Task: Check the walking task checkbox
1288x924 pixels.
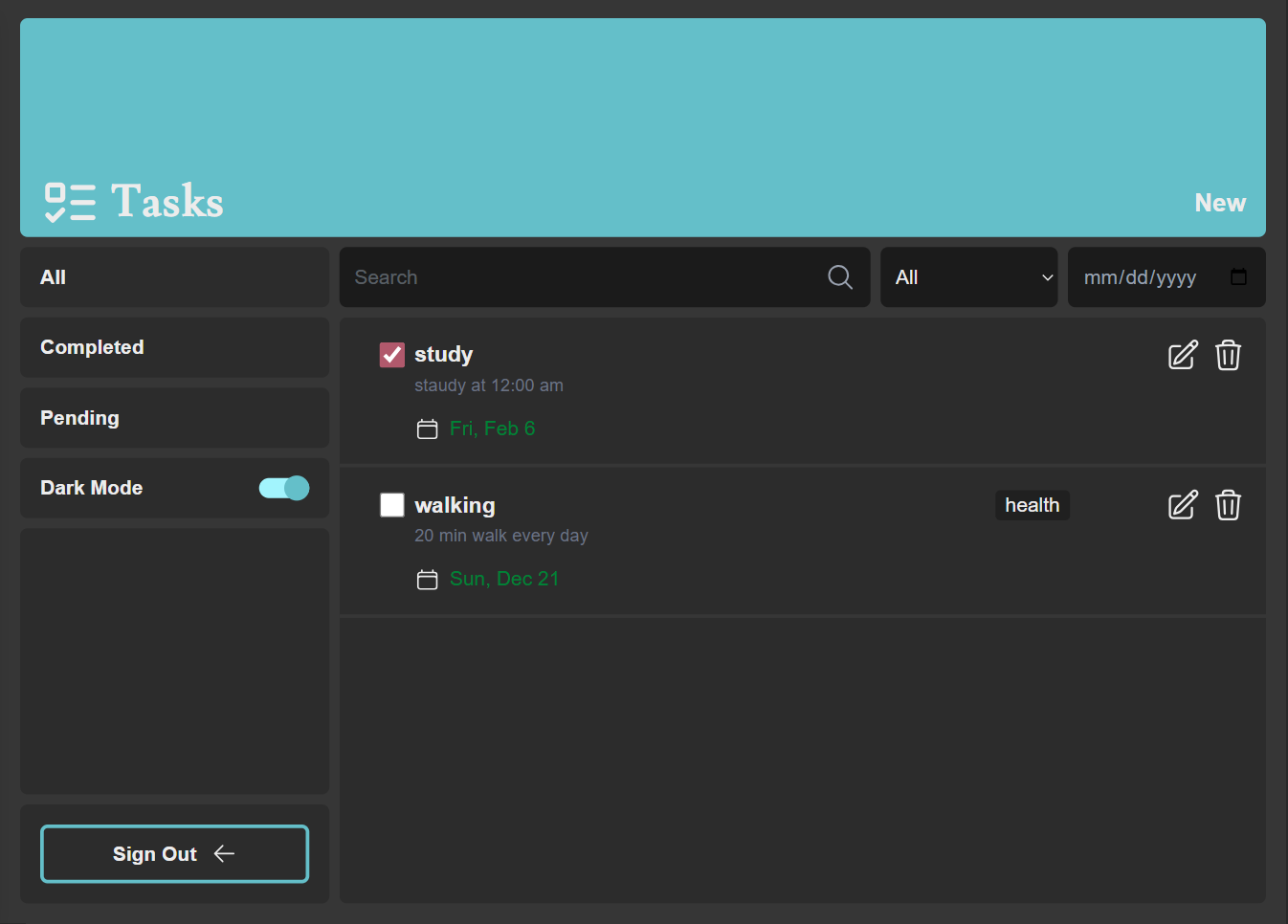Action: [392, 505]
